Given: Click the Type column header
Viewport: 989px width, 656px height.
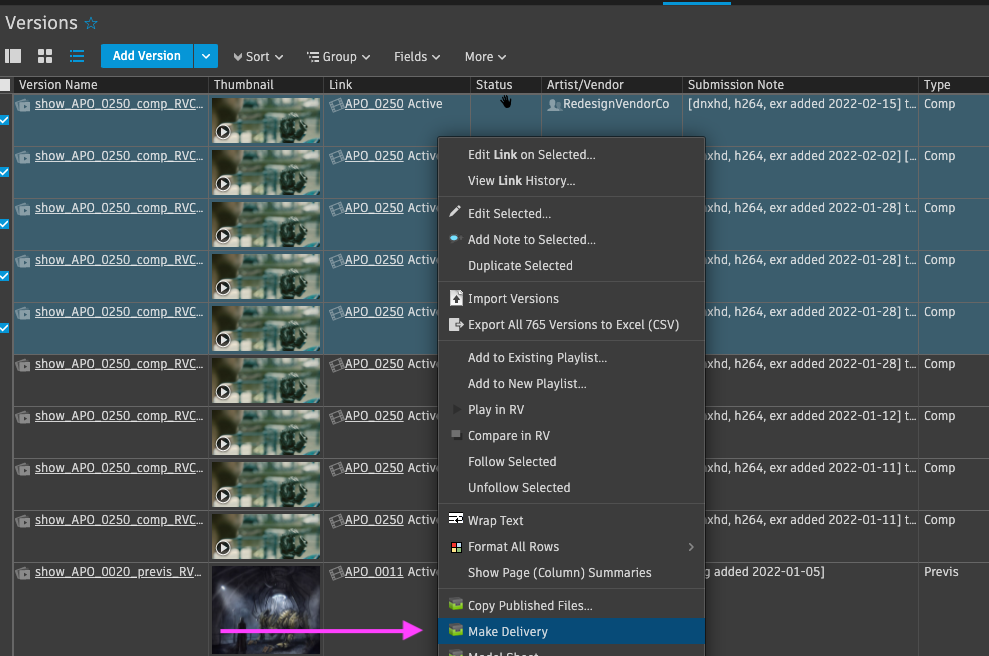Looking at the screenshot, I should click(x=953, y=85).
